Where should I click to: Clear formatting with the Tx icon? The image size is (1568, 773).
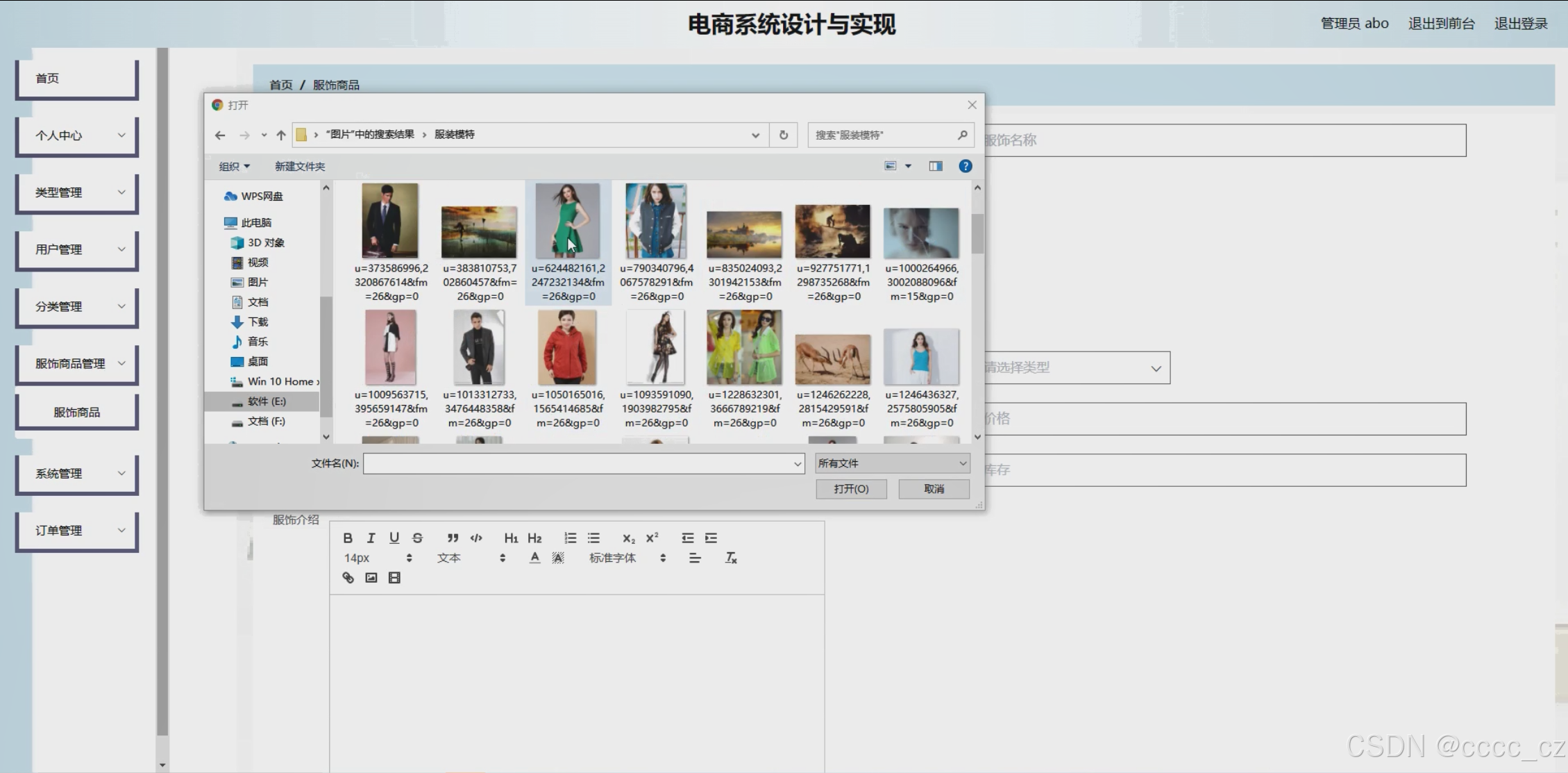pyautogui.click(x=730, y=558)
